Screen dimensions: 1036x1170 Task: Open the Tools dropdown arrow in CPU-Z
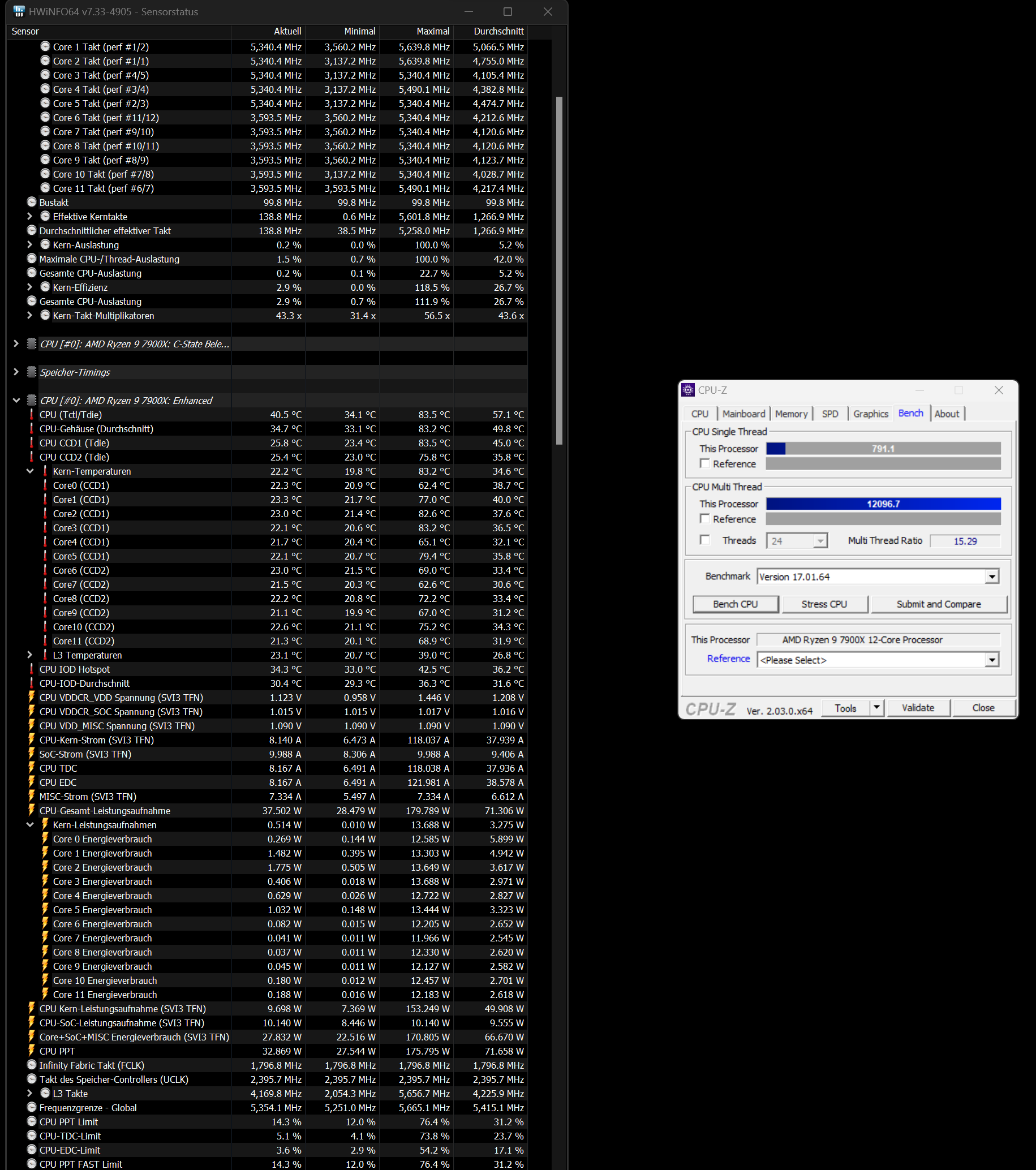(x=876, y=708)
